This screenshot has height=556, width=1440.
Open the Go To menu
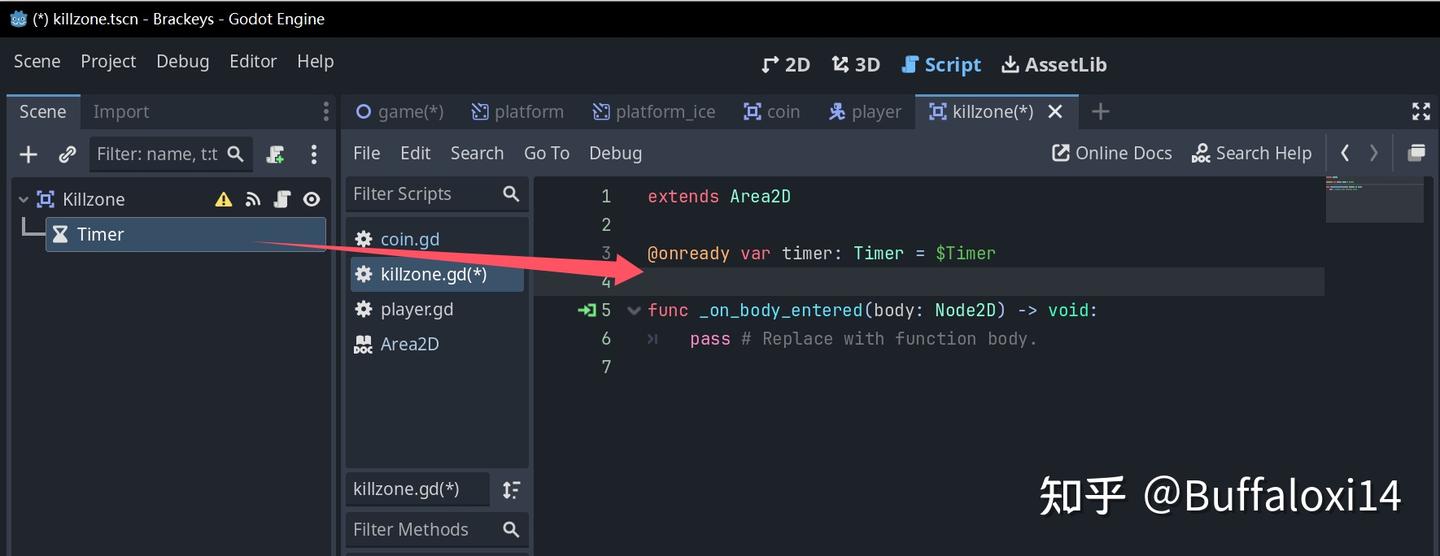pyautogui.click(x=546, y=153)
